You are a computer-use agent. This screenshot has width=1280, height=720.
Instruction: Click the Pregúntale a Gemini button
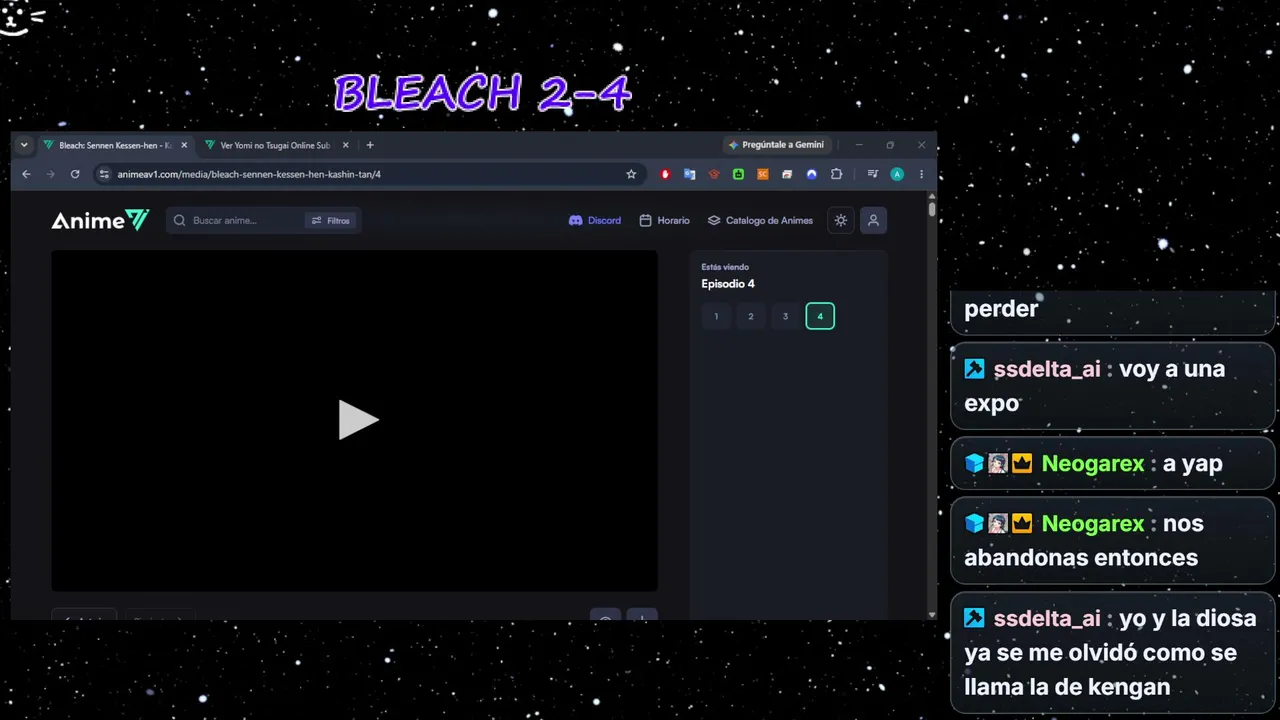pos(777,145)
